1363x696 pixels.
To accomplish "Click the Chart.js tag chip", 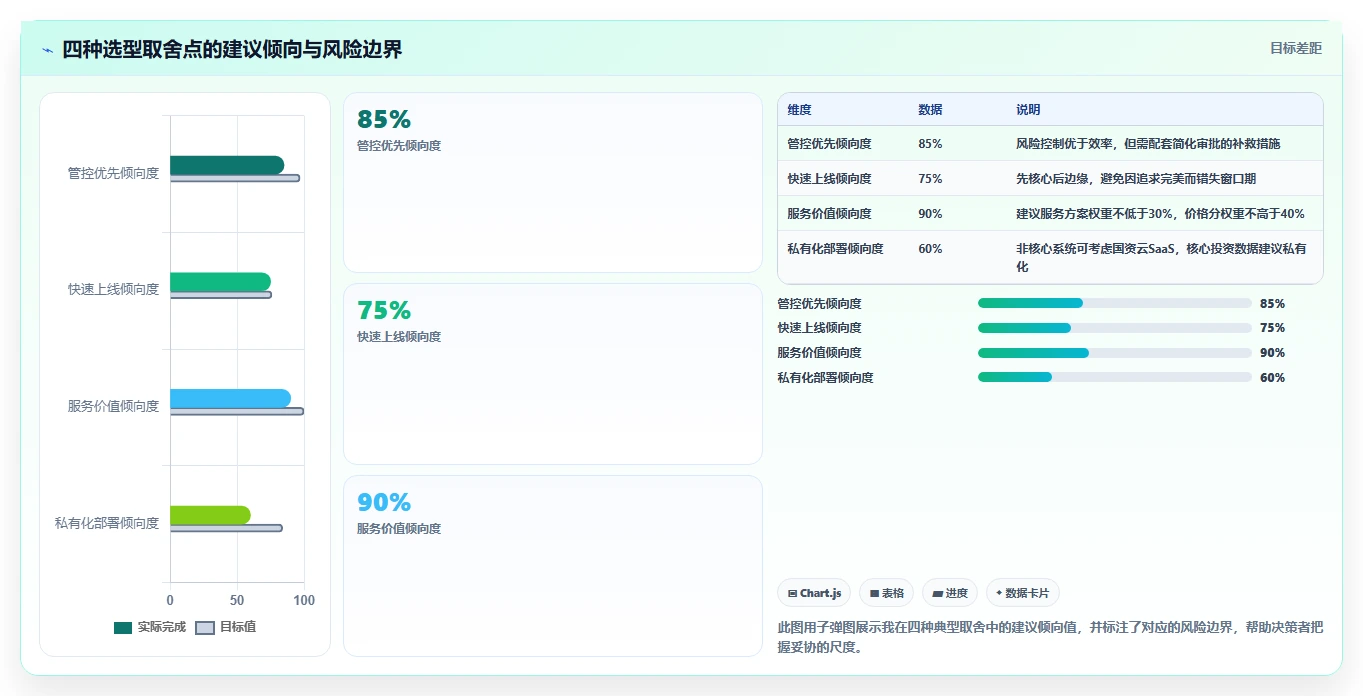I will tap(814, 593).
